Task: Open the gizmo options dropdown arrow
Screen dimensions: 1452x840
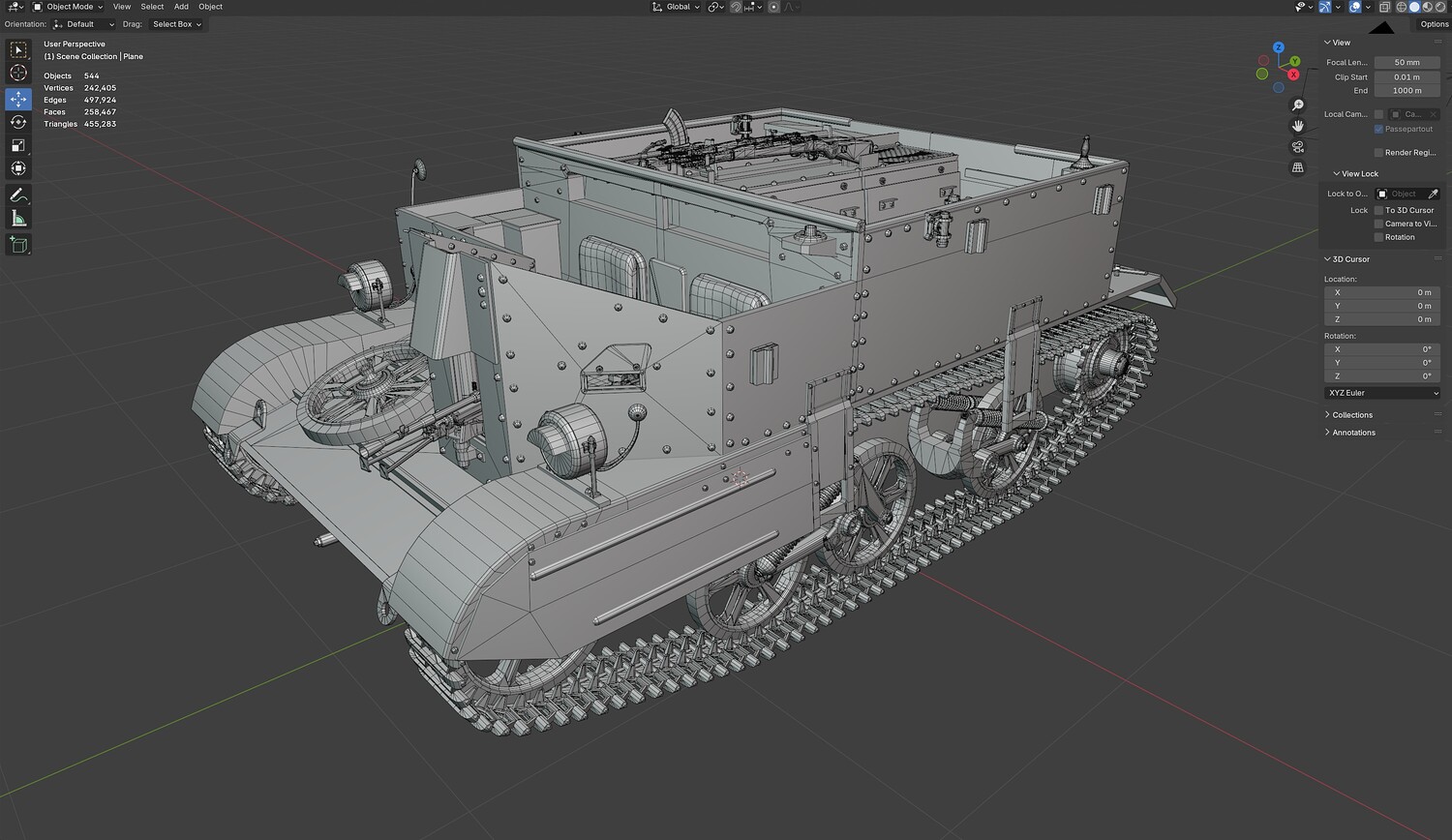Action: point(1337,7)
